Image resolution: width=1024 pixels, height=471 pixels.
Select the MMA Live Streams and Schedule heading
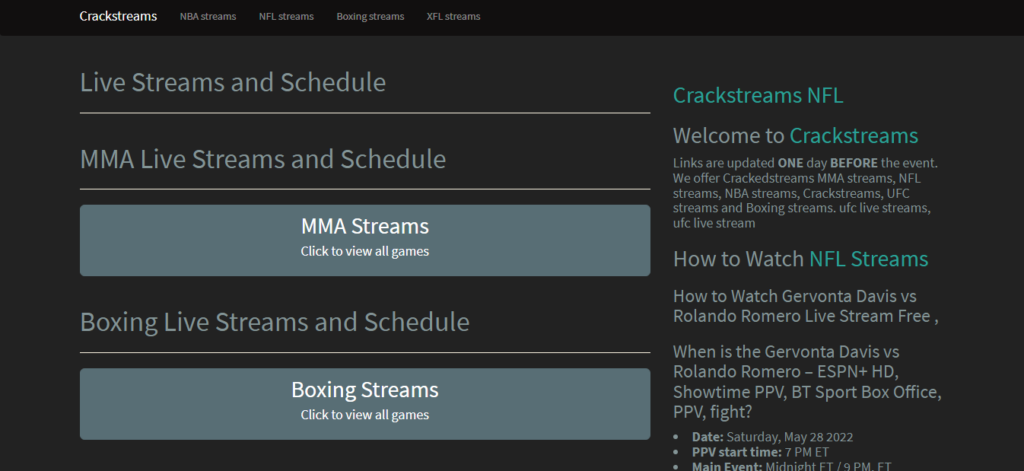point(263,159)
